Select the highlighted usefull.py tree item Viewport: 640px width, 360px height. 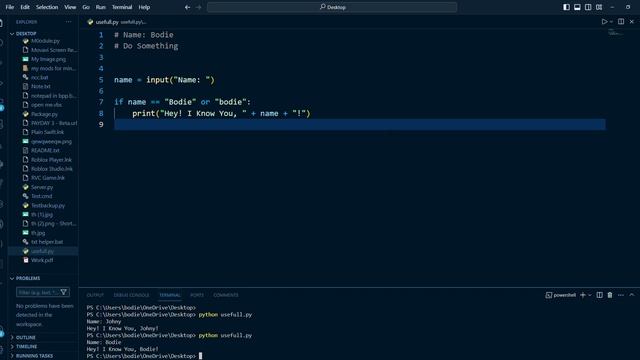(42, 251)
